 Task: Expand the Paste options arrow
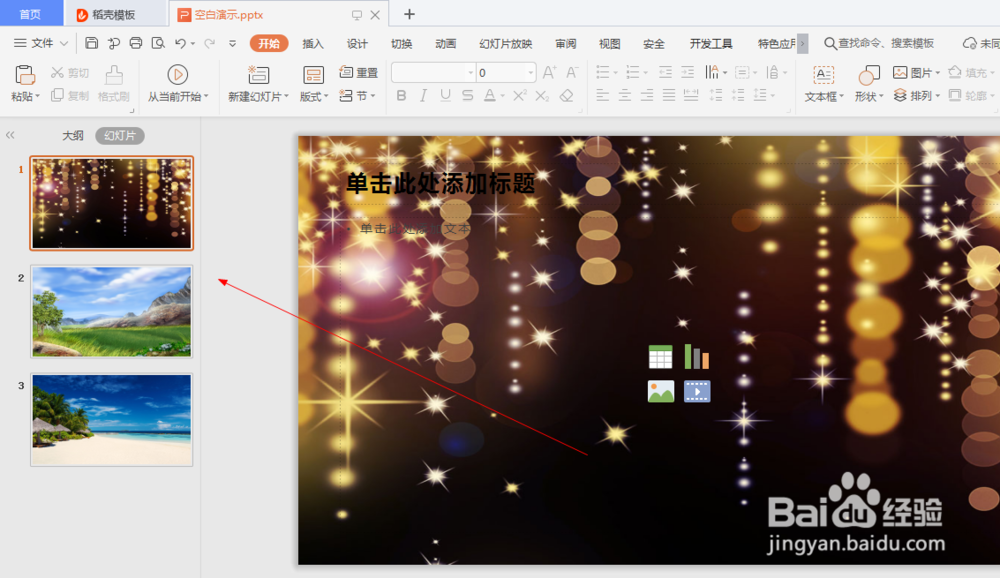click(x=38, y=97)
